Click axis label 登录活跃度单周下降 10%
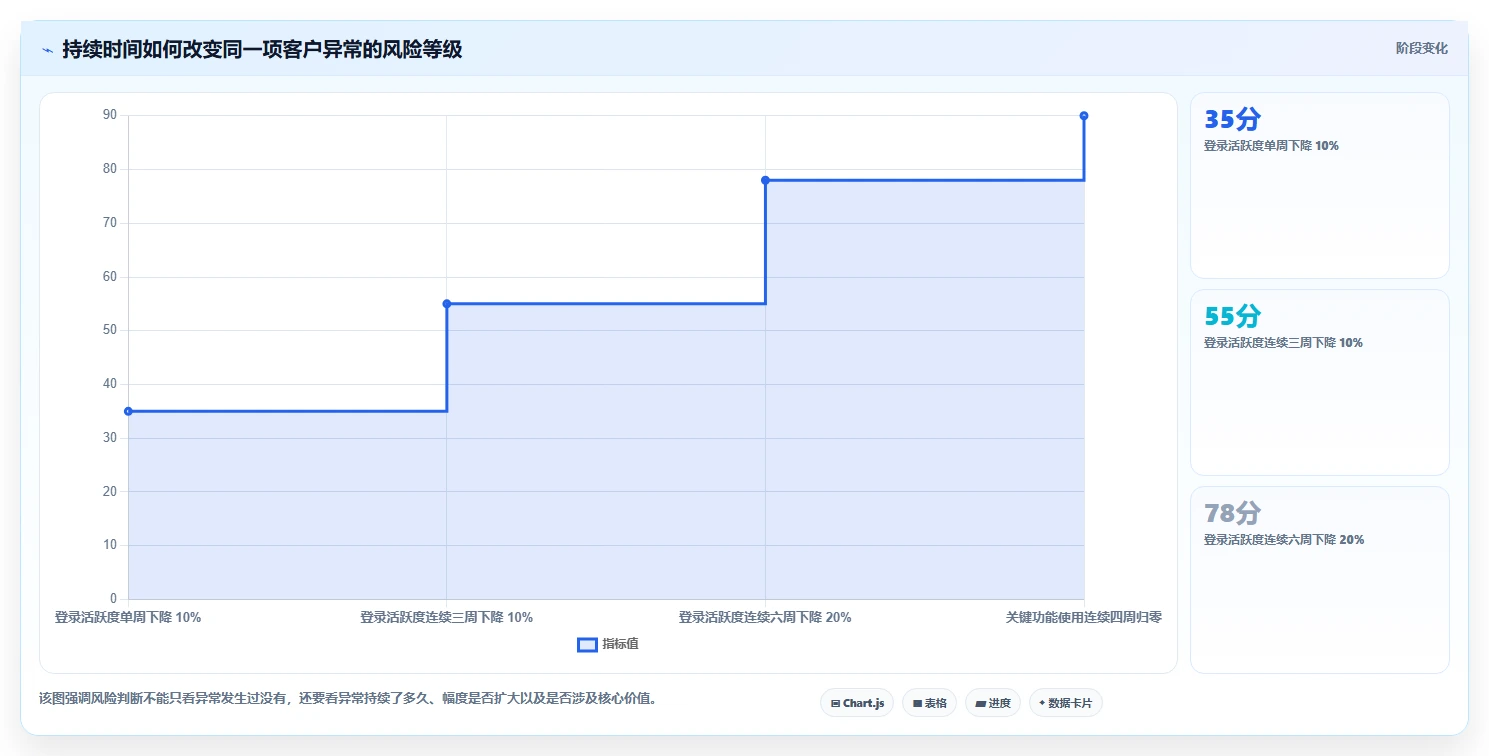Screen dimensions: 1489x756 click(x=128, y=618)
